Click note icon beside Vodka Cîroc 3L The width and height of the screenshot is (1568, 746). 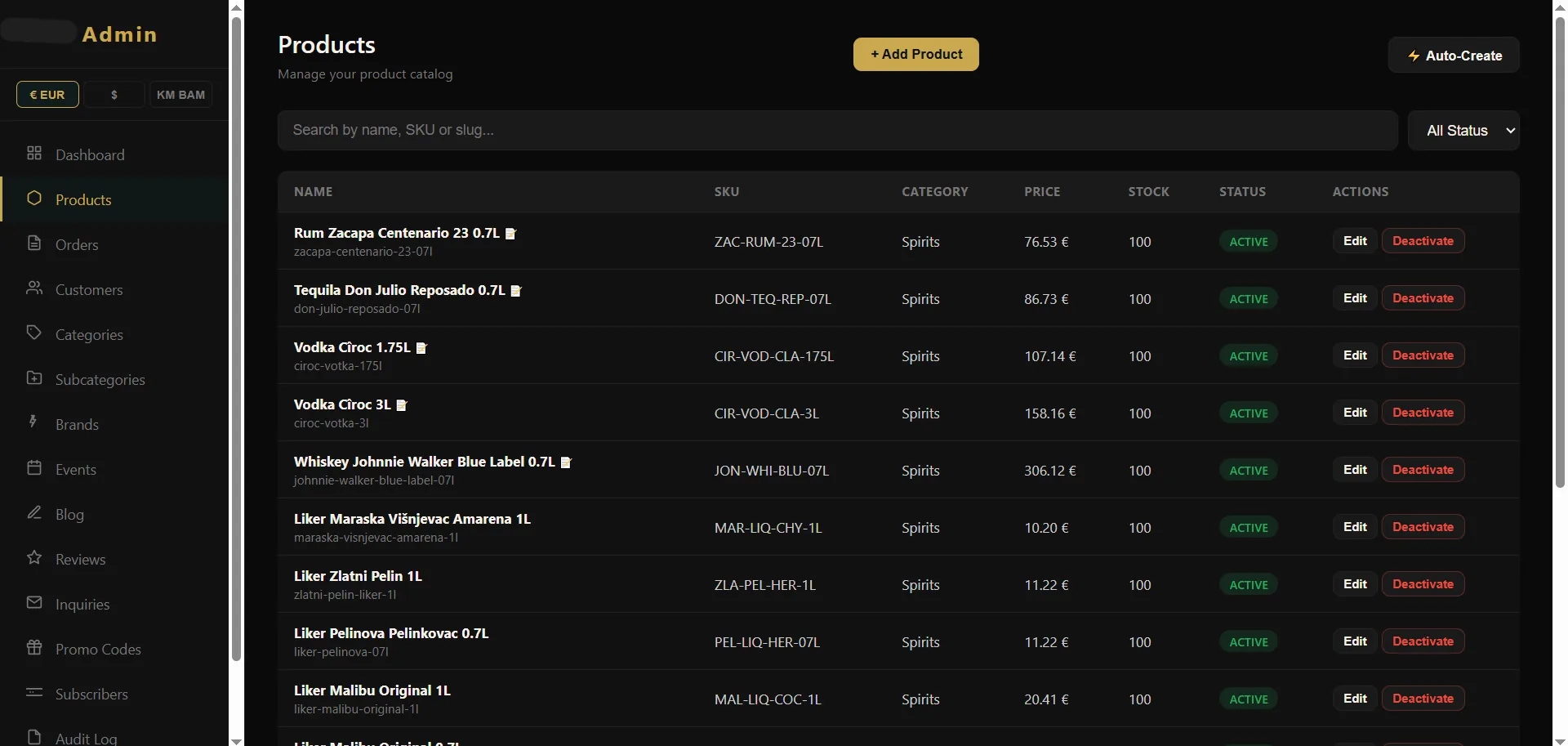pyautogui.click(x=402, y=405)
